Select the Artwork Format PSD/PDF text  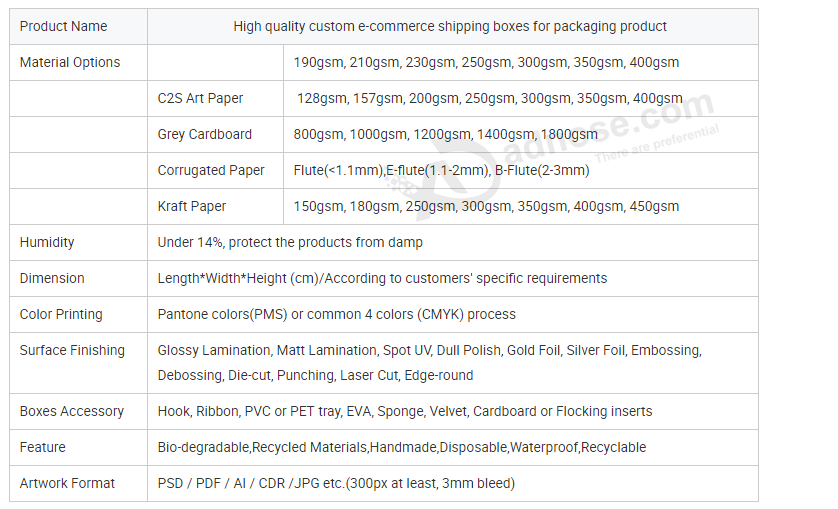tap(336, 483)
